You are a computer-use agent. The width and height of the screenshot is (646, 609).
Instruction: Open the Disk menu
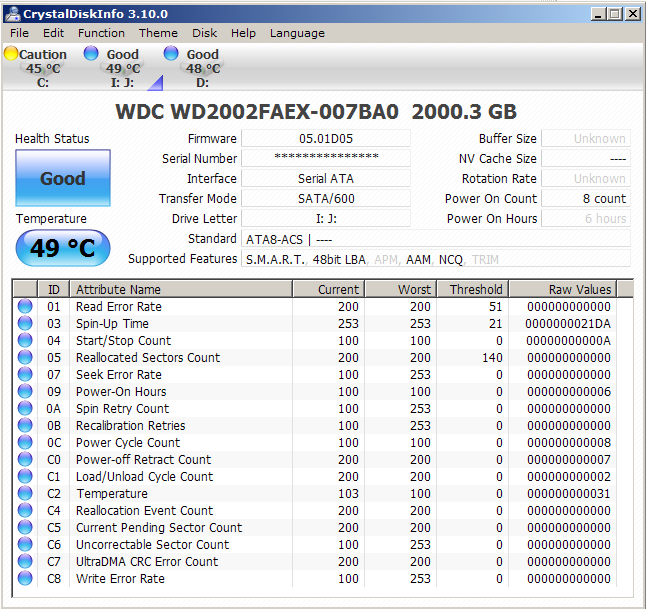(x=204, y=33)
